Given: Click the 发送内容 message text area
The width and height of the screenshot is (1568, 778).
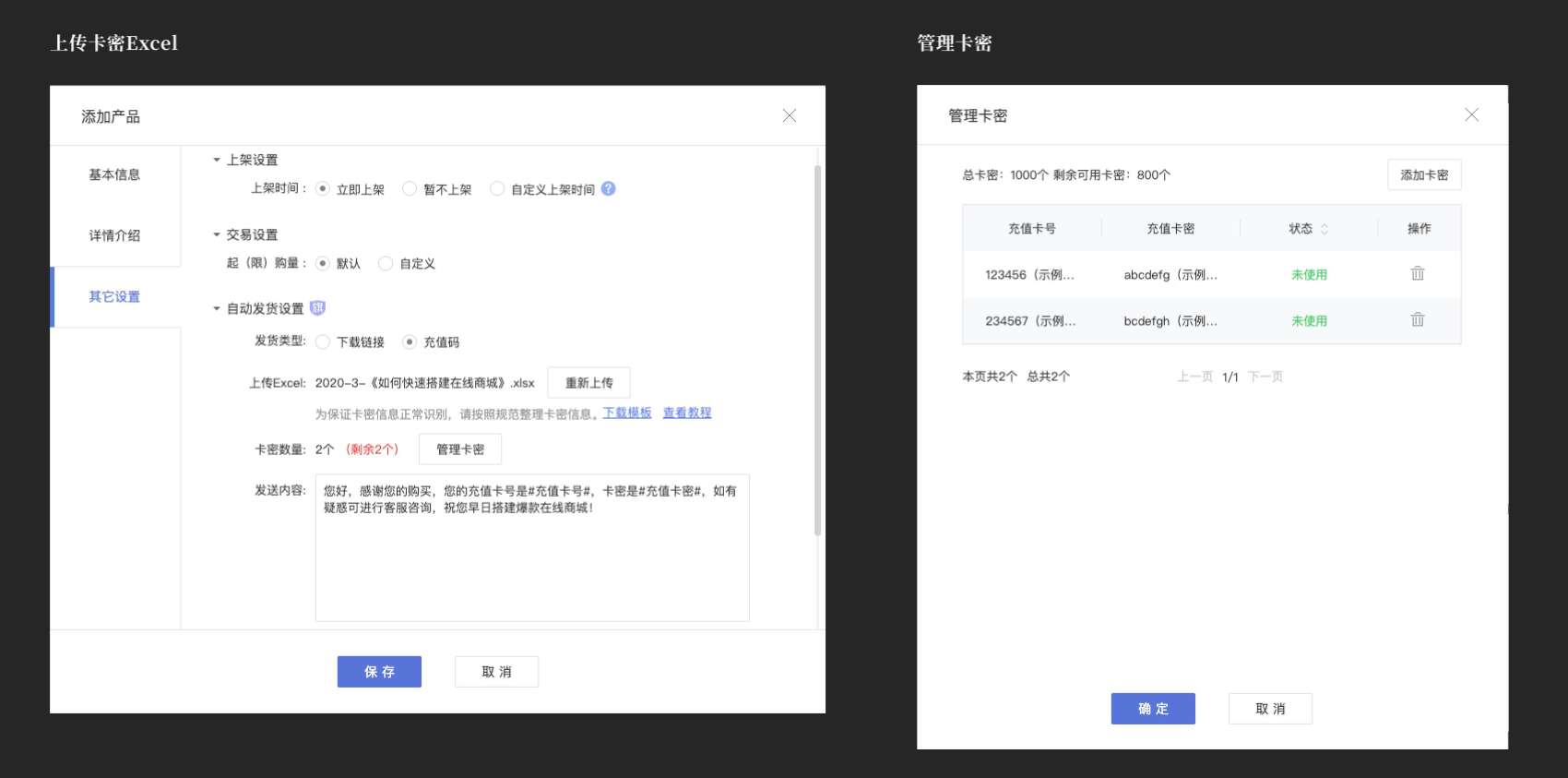Looking at the screenshot, I should pyautogui.click(x=532, y=548).
